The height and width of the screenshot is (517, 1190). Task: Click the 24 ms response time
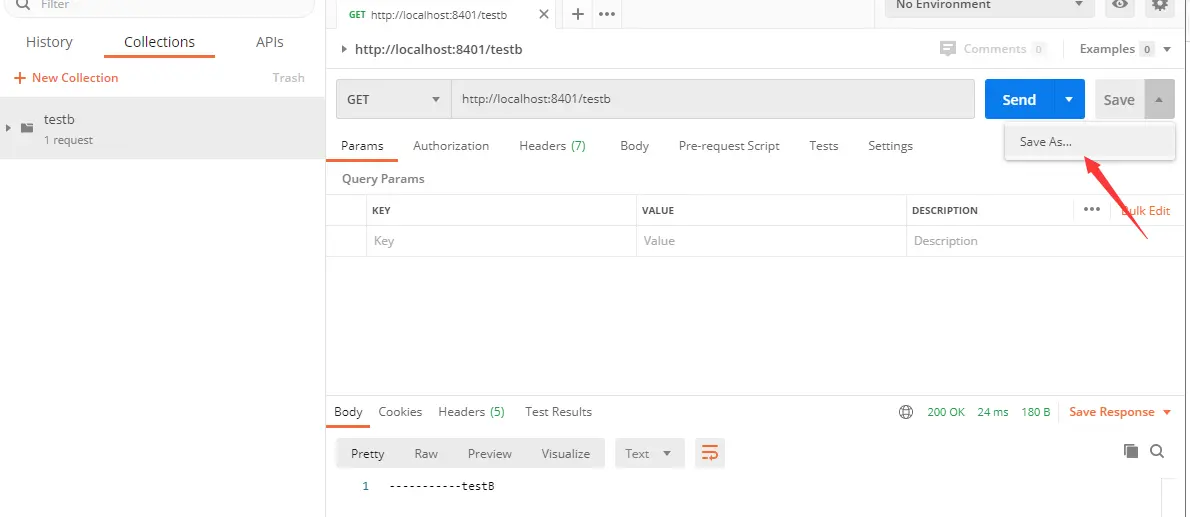993,411
